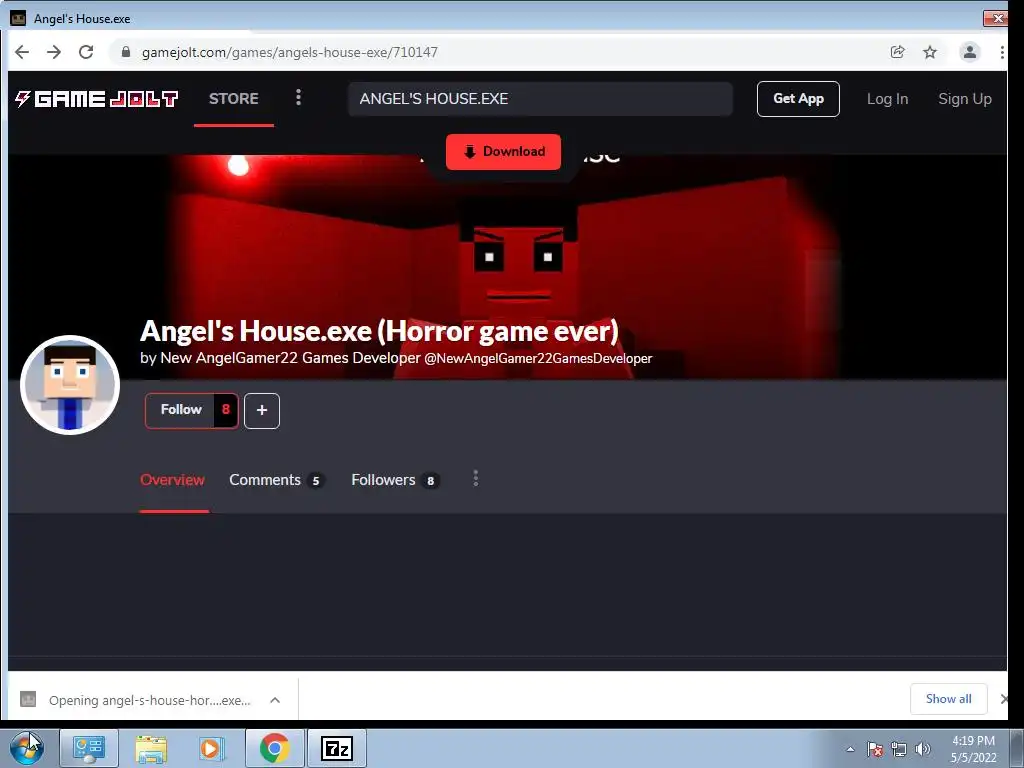Switch to the Overview tab
1024x768 pixels.
click(x=172, y=480)
